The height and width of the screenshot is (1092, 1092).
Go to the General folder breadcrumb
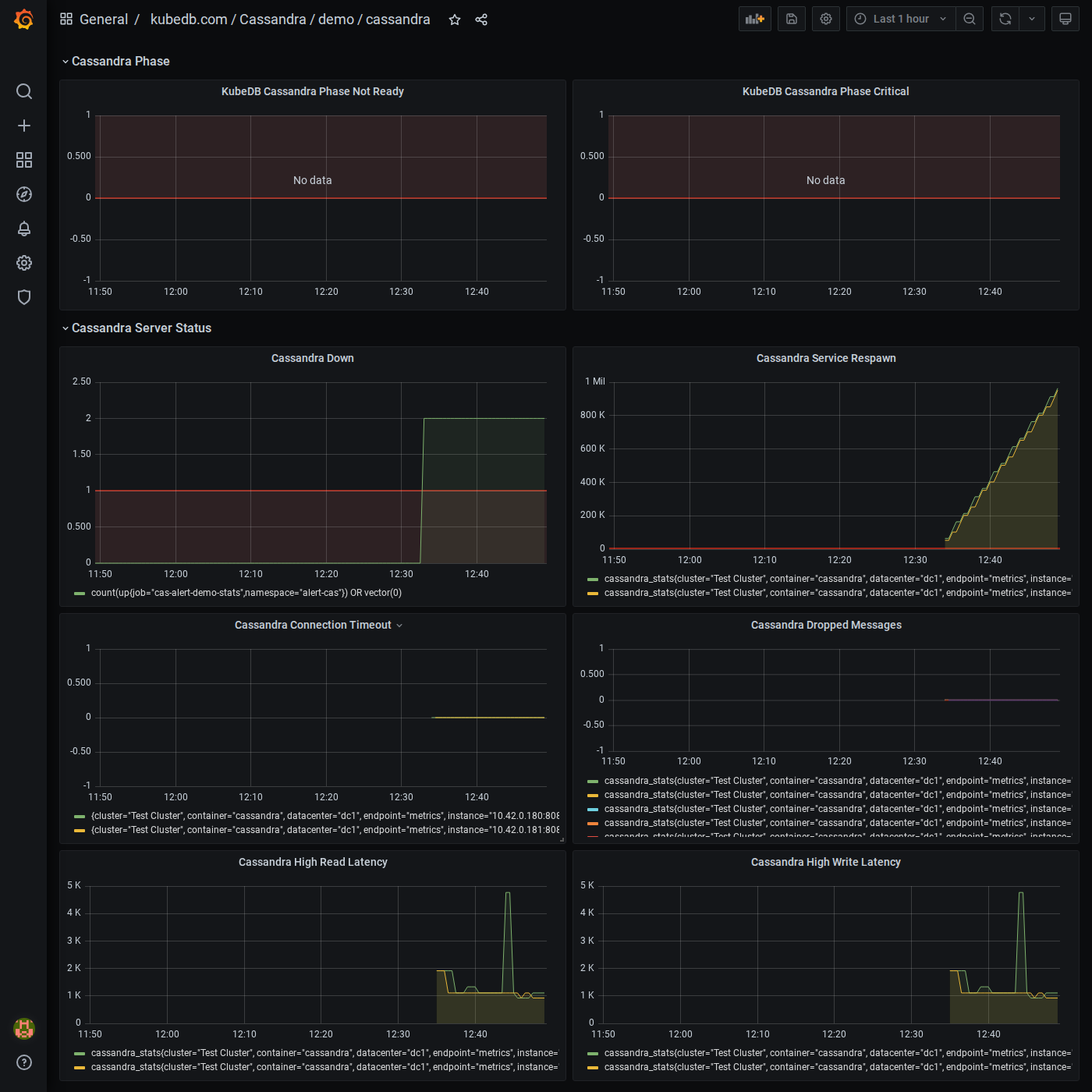pyautogui.click(x=104, y=19)
